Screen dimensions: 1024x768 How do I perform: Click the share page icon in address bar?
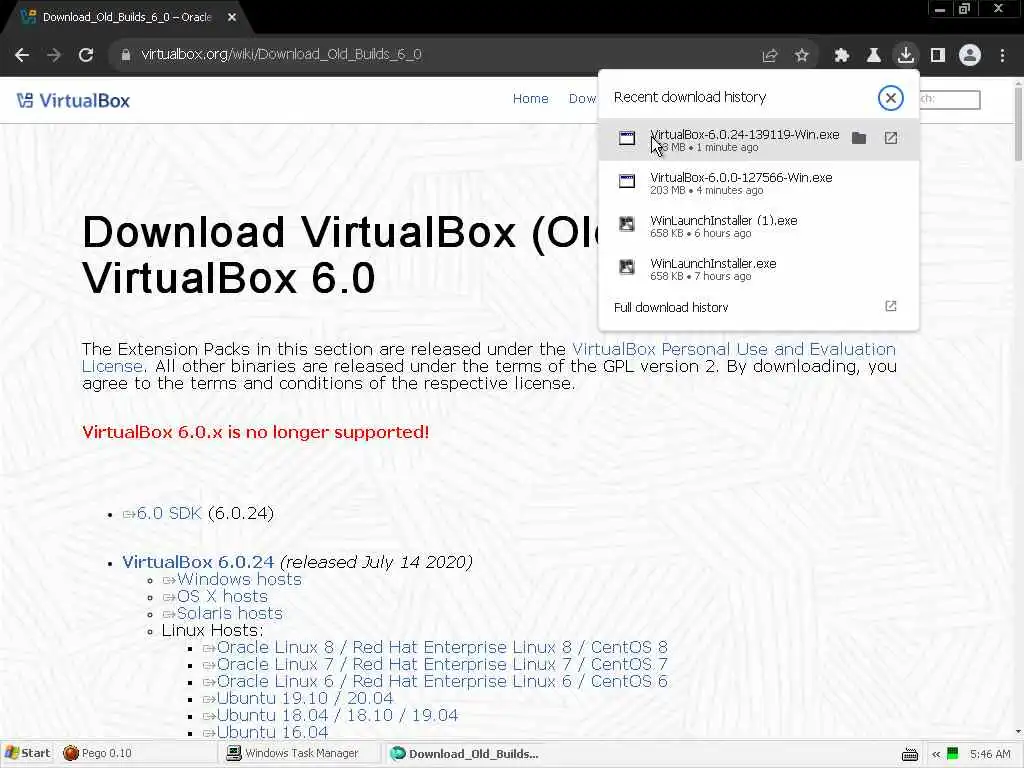tap(770, 56)
